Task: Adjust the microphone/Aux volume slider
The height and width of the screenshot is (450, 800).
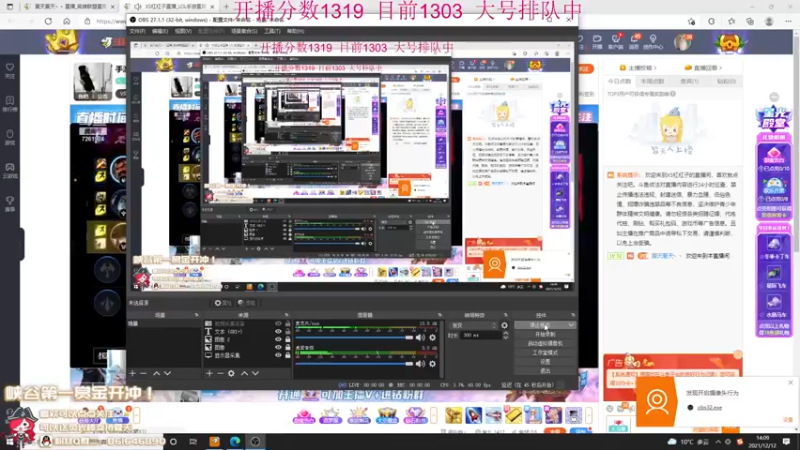Action: point(354,337)
